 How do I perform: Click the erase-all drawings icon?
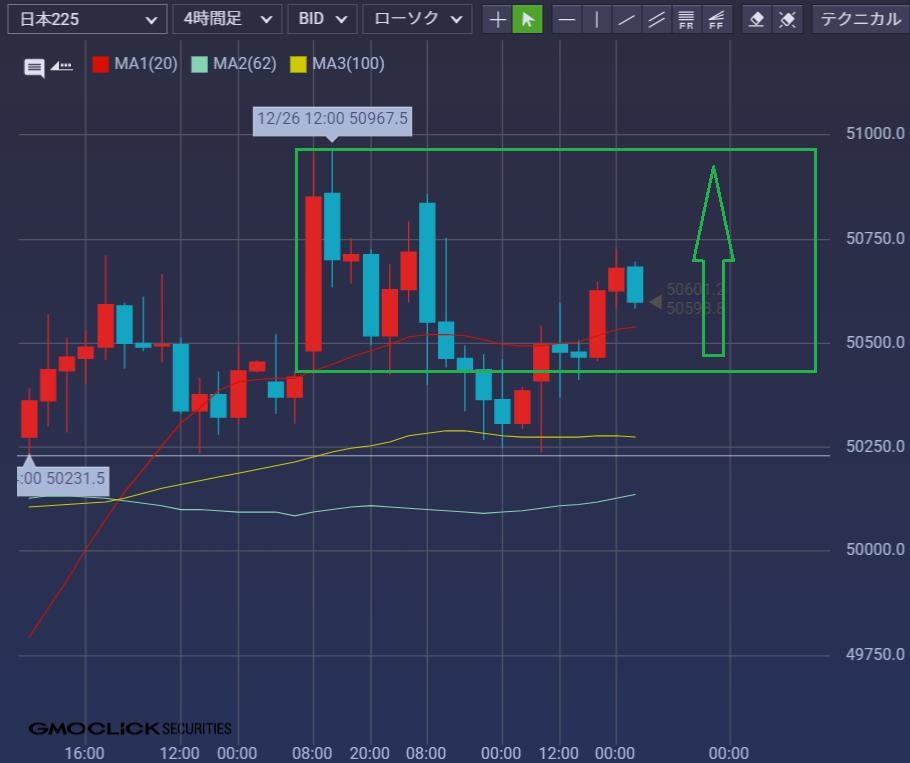pos(788,19)
